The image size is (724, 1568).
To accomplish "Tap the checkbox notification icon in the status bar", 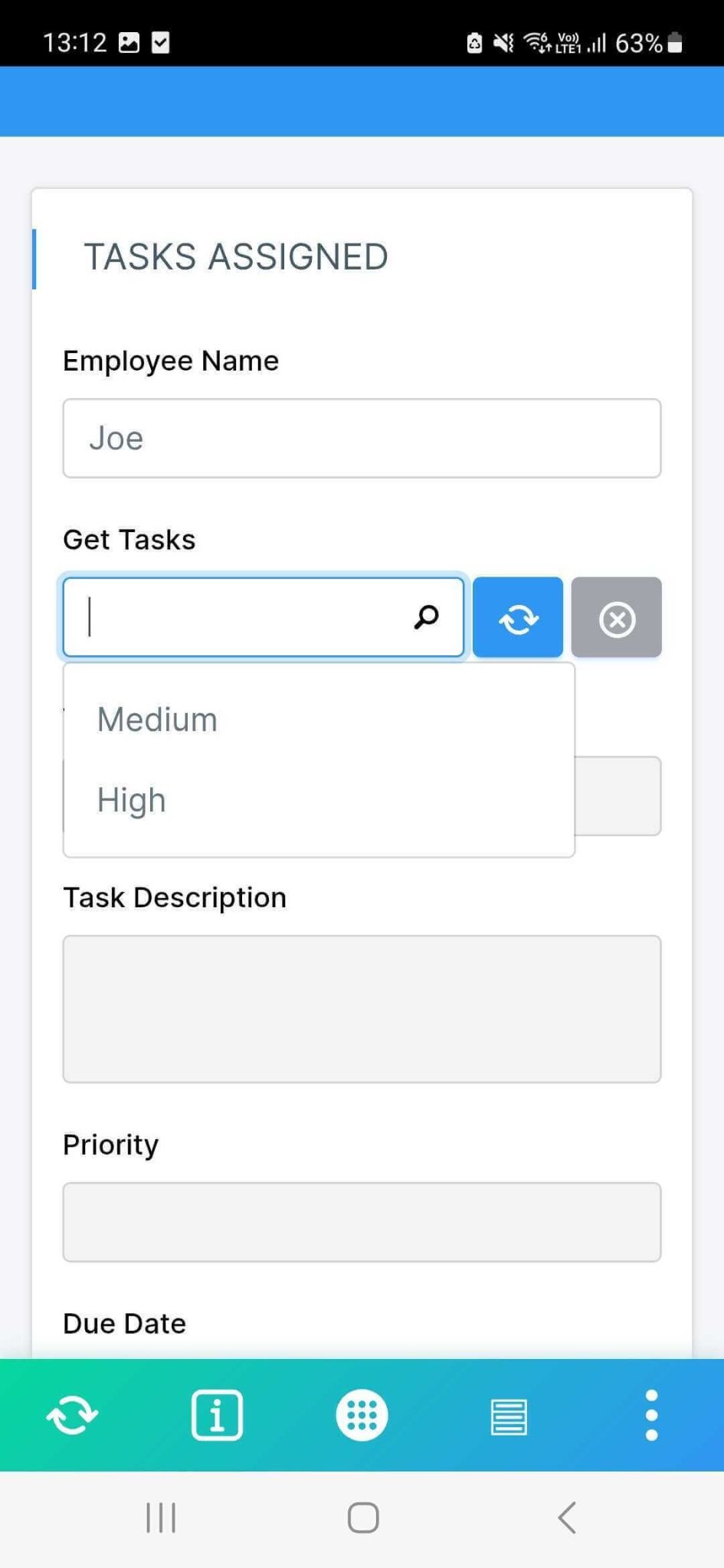I will (159, 42).
